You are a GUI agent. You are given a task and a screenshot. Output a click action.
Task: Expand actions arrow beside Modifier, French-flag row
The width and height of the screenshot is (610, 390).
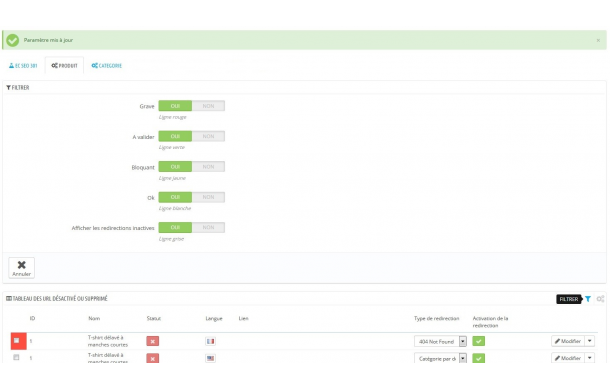pos(590,341)
